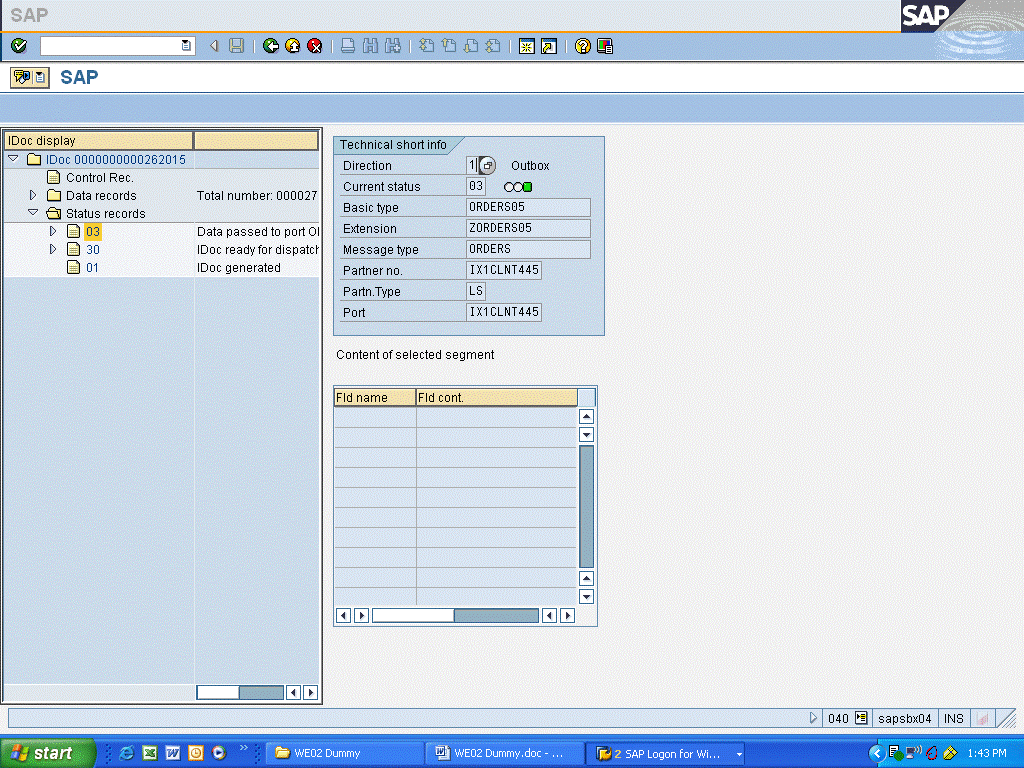Click the Basic type field ORDERS05
The image size is (1024, 768).
pos(528,207)
